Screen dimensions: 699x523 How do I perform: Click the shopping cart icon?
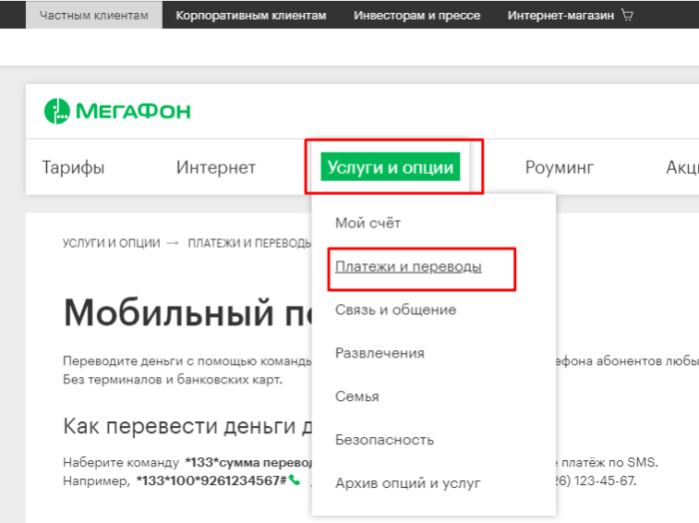click(x=627, y=16)
